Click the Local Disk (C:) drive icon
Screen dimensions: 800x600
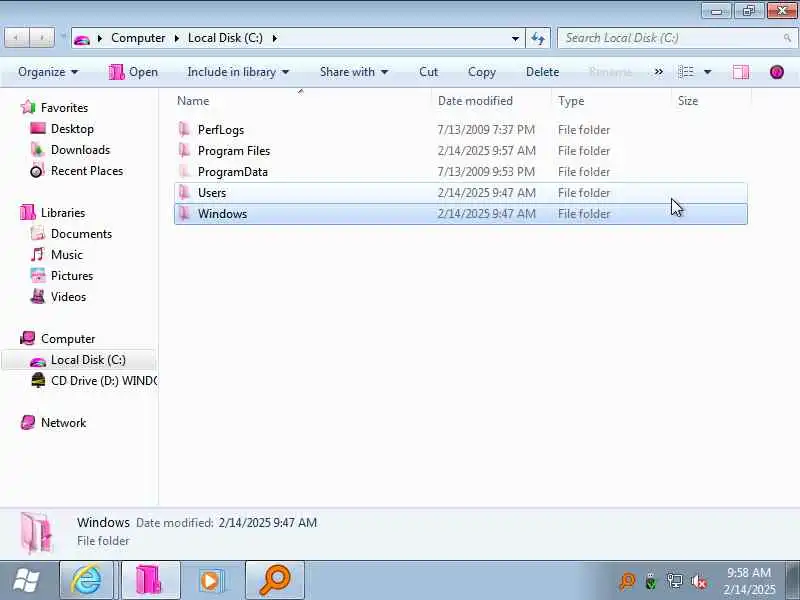38,361
